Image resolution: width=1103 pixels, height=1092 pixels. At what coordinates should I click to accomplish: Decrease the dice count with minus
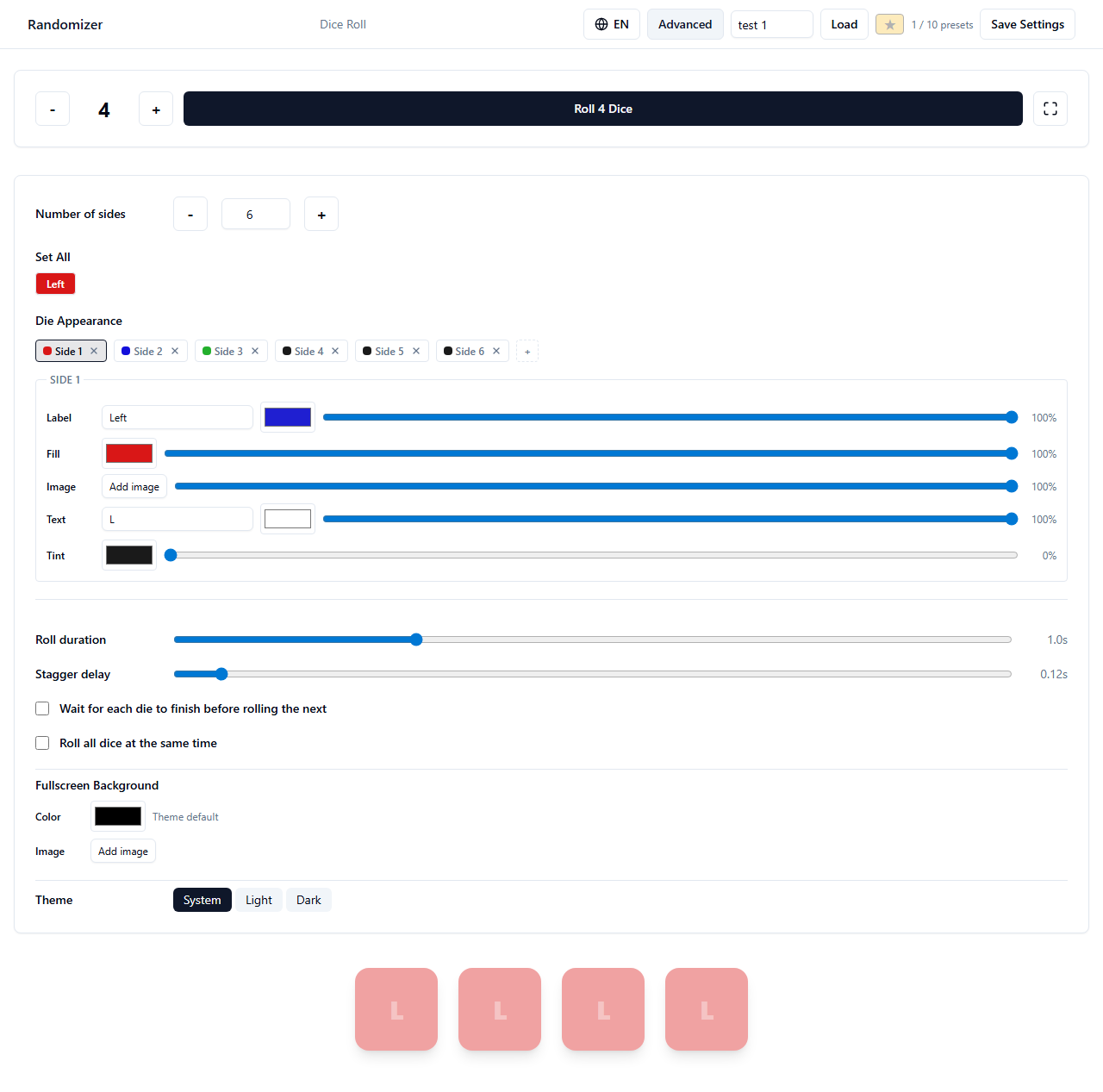click(x=53, y=109)
